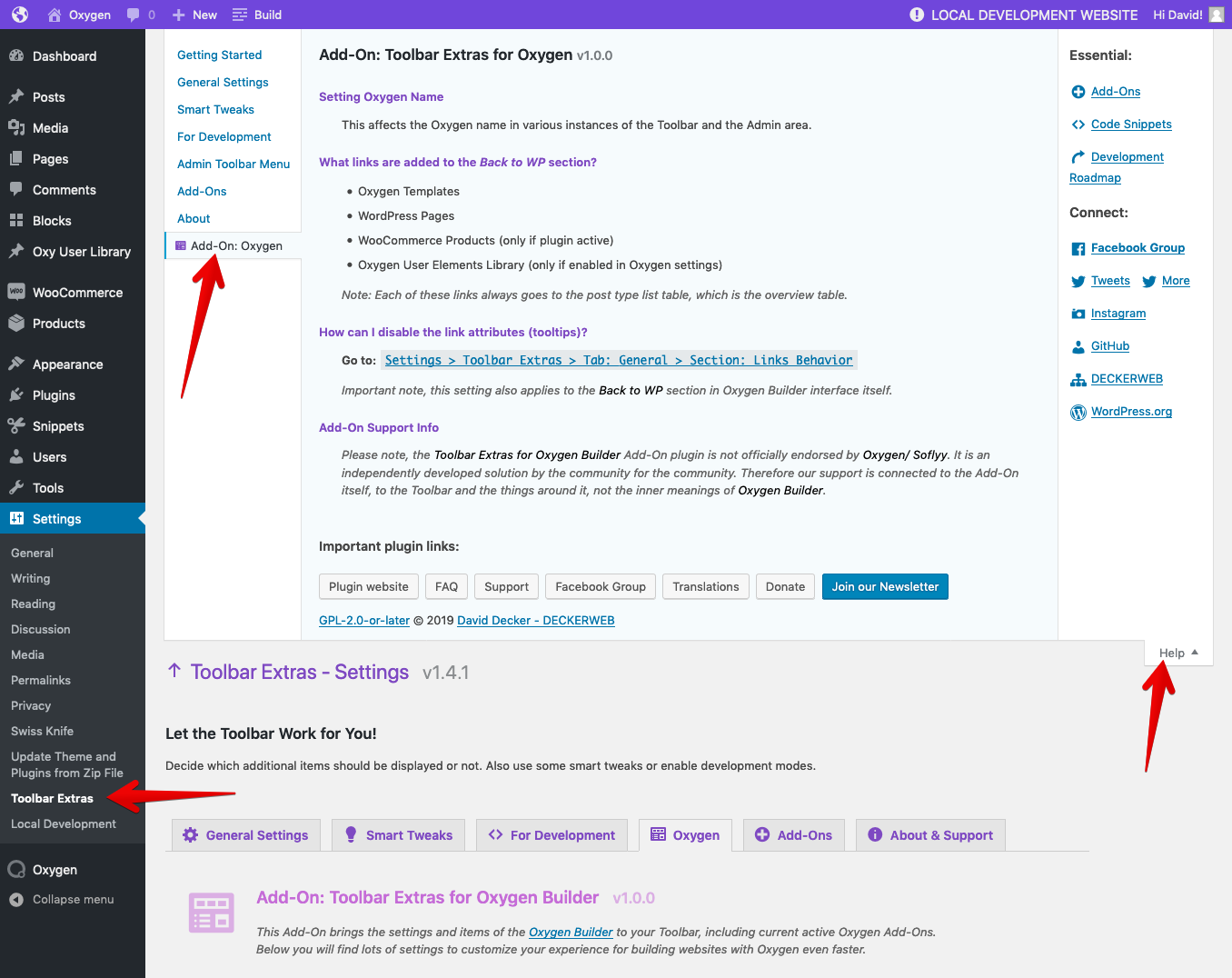Open Local Development submenu item
1232x978 pixels.
64,823
